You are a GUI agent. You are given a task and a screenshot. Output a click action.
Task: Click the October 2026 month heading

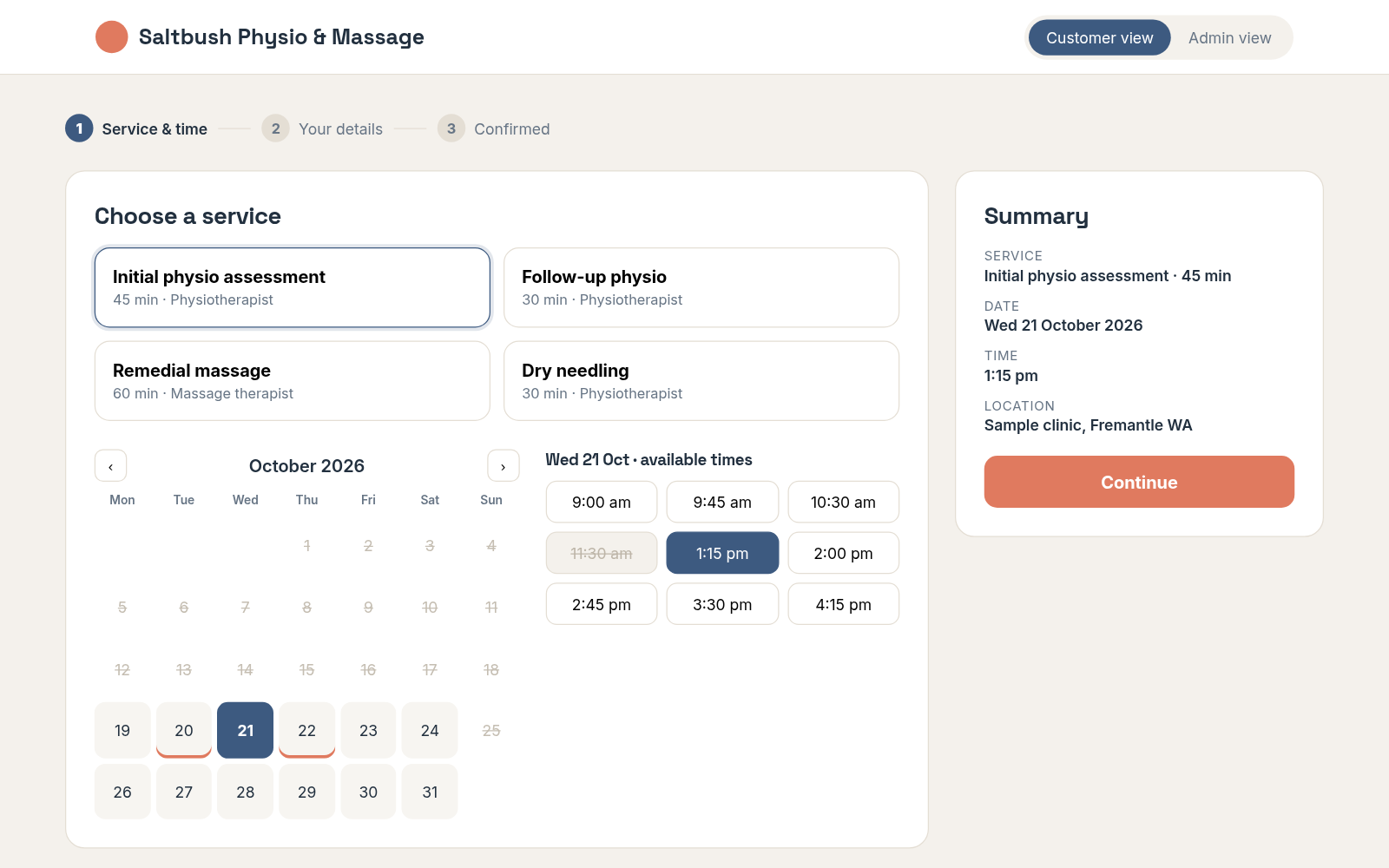pyautogui.click(x=306, y=466)
